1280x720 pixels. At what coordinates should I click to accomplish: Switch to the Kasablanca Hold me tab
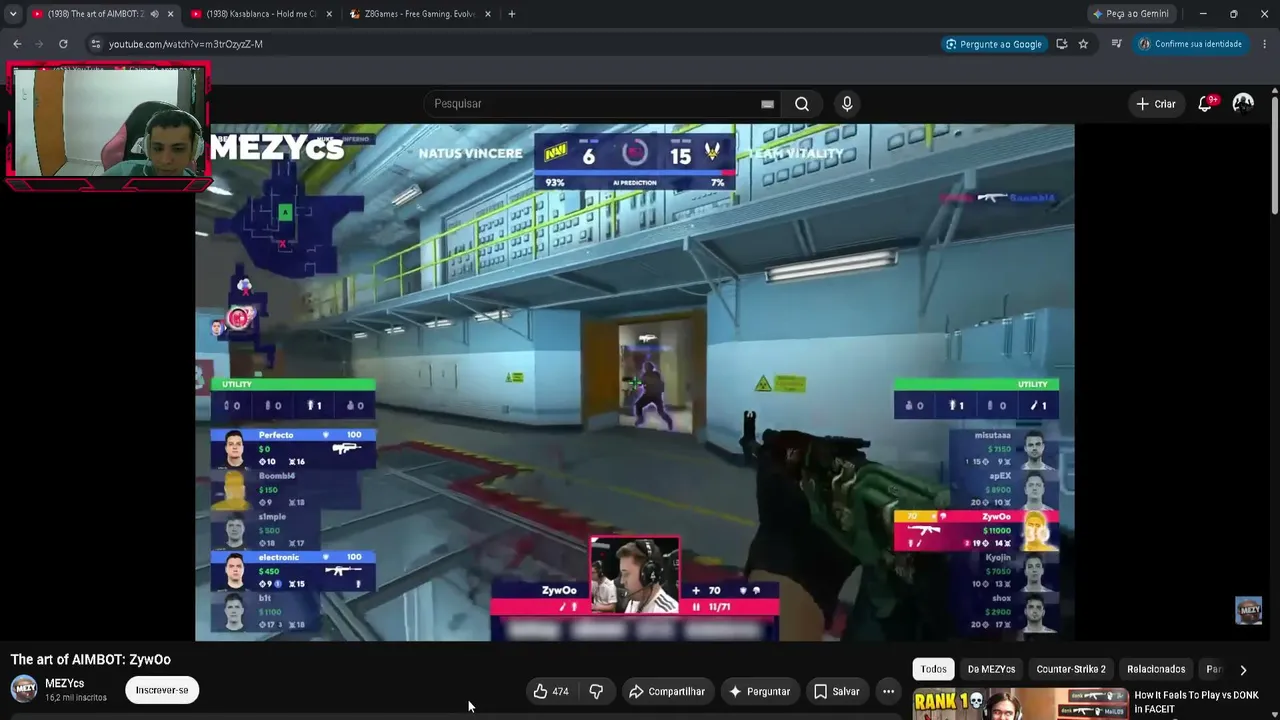pyautogui.click(x=260, y=14)
